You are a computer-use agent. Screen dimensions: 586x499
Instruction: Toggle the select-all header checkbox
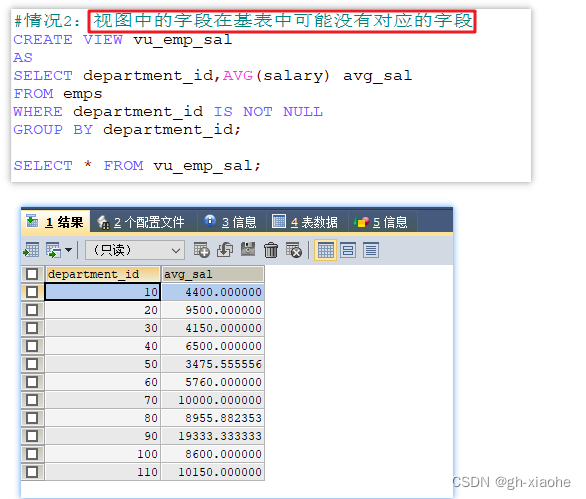(32, 274)
